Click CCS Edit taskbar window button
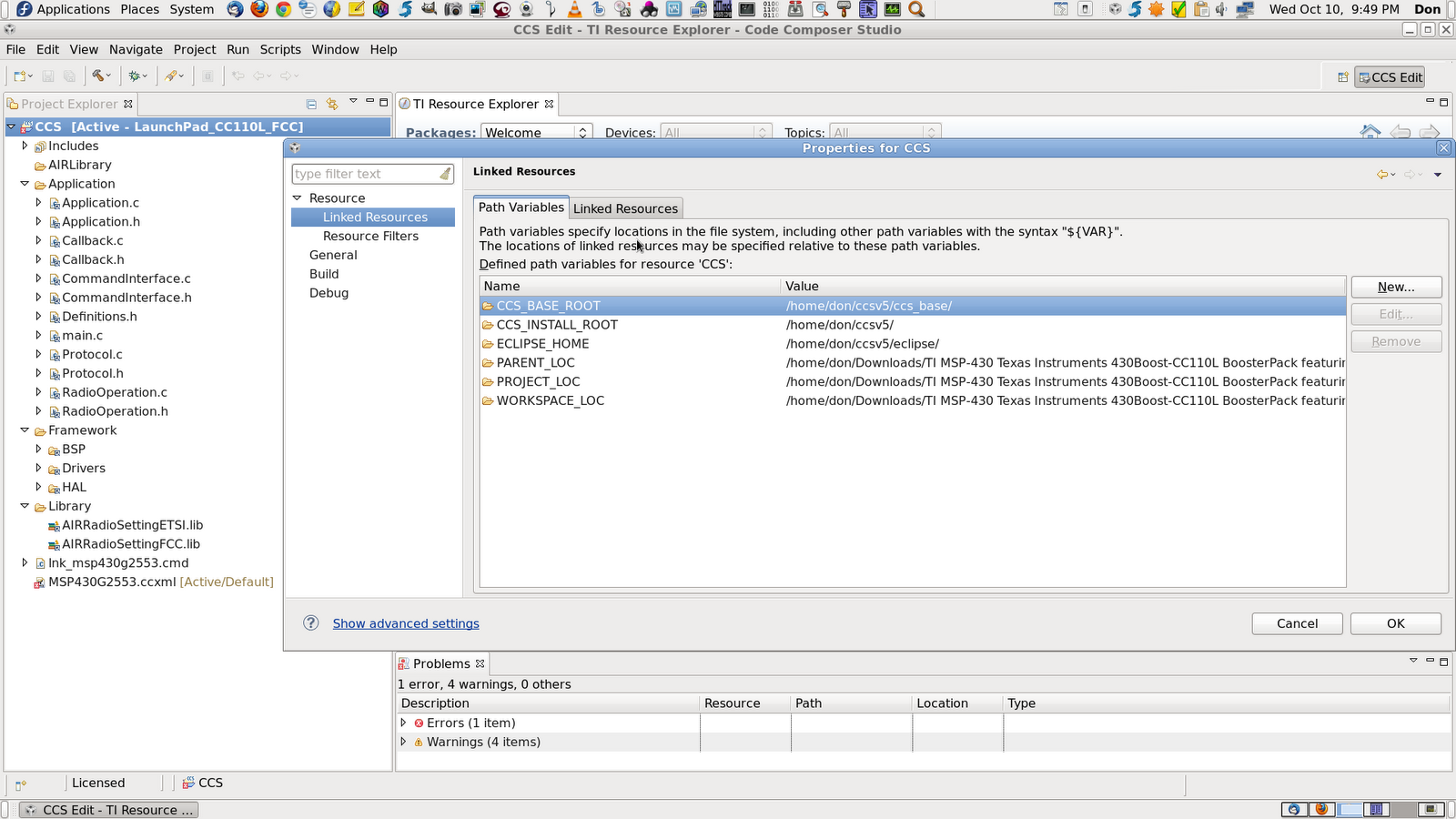 click(107, 809)
